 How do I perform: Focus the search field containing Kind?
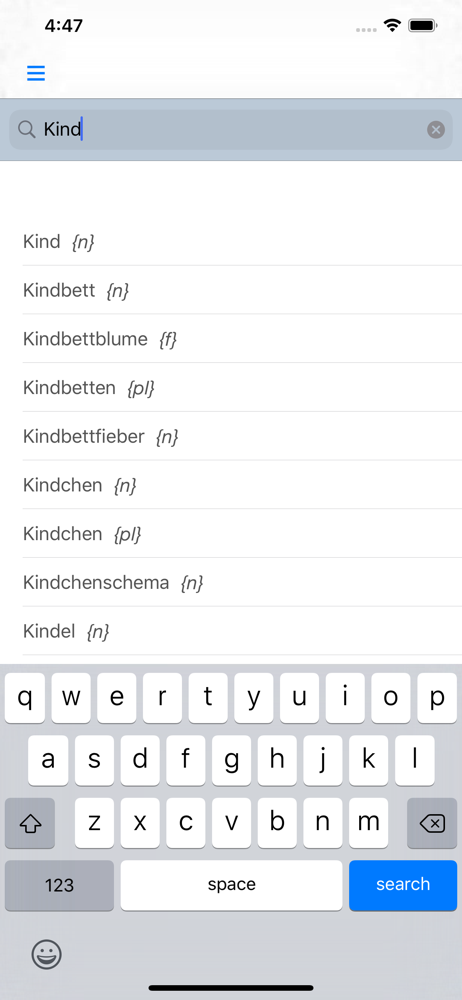tap(231, 130)
